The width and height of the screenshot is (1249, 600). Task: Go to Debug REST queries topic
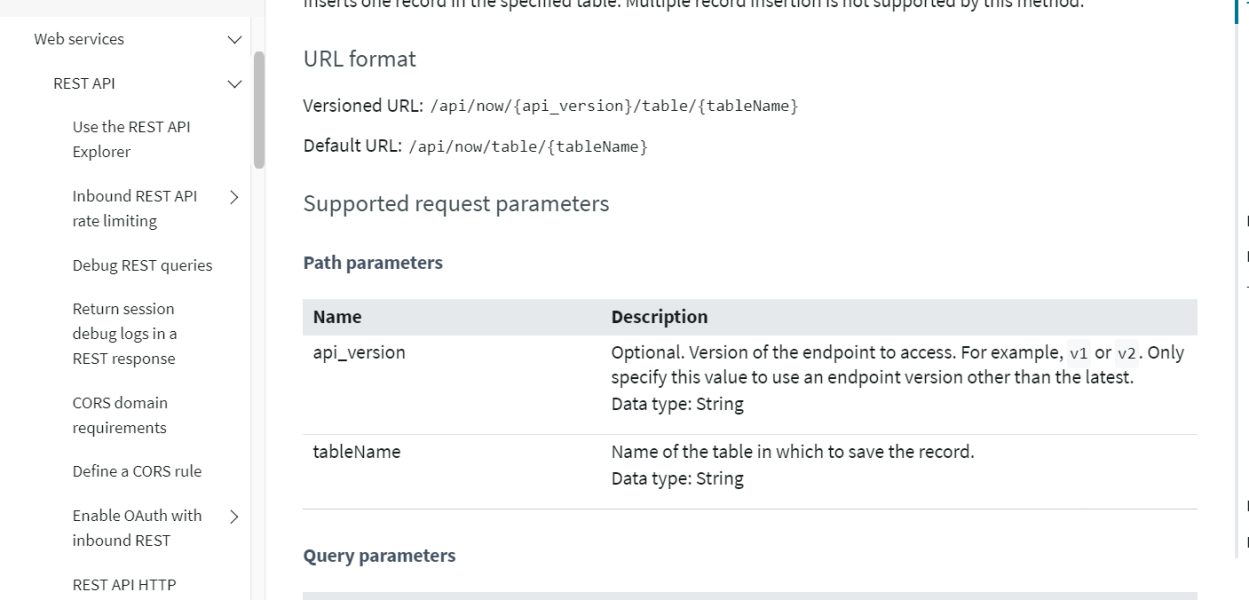pyautogui.click(x=142, y=265)
